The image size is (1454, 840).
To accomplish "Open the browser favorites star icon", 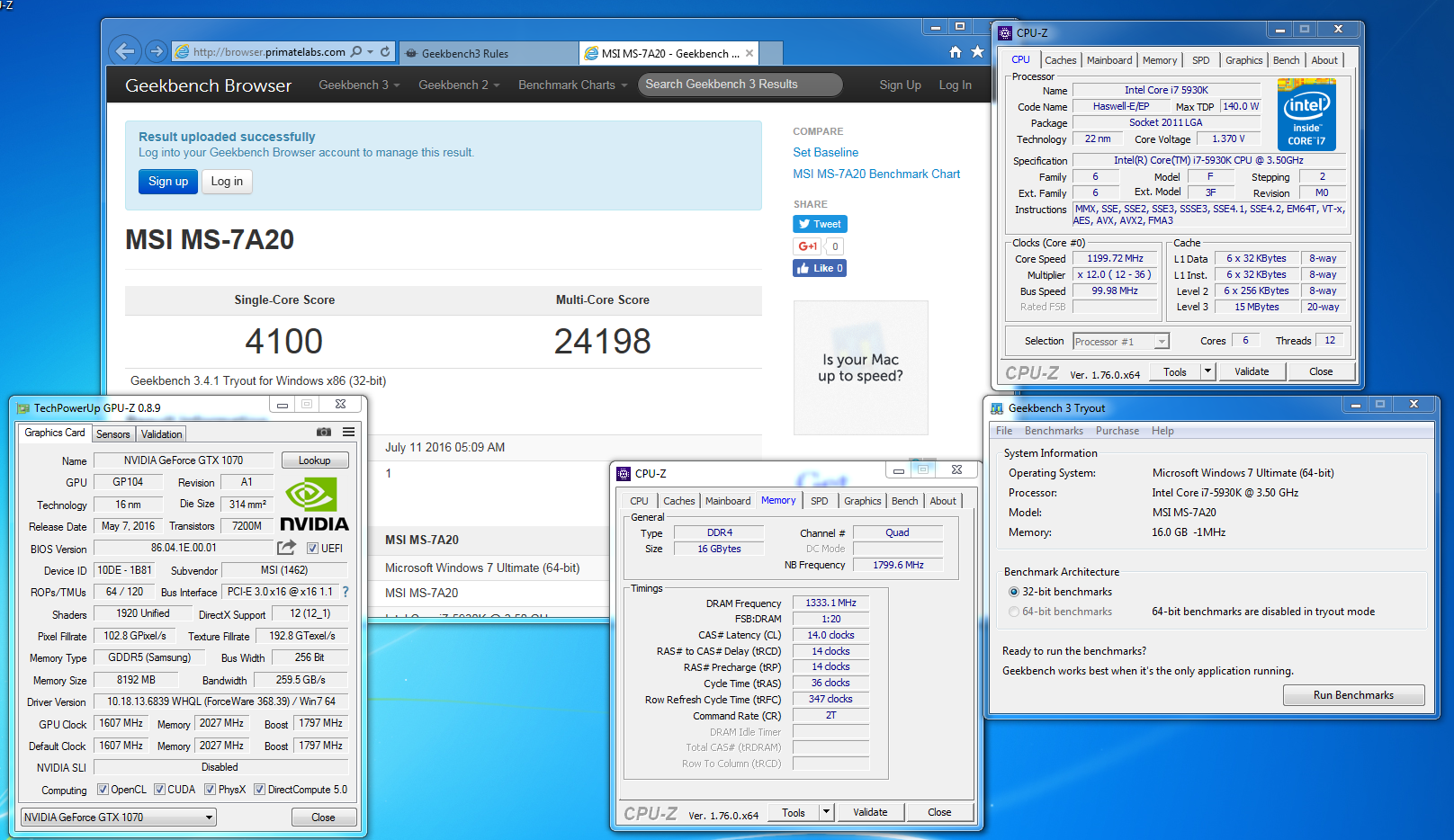I will [x=977, y=52].
